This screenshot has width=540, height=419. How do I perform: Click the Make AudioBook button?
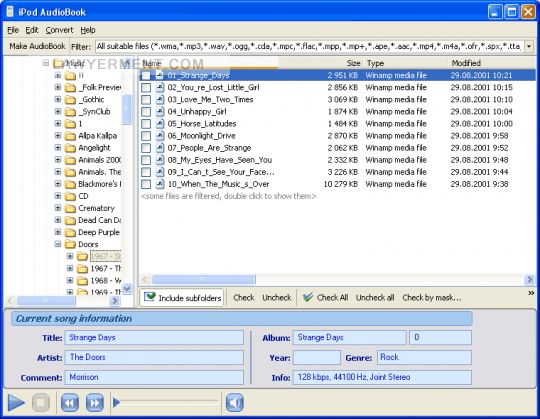pos(37,46)
